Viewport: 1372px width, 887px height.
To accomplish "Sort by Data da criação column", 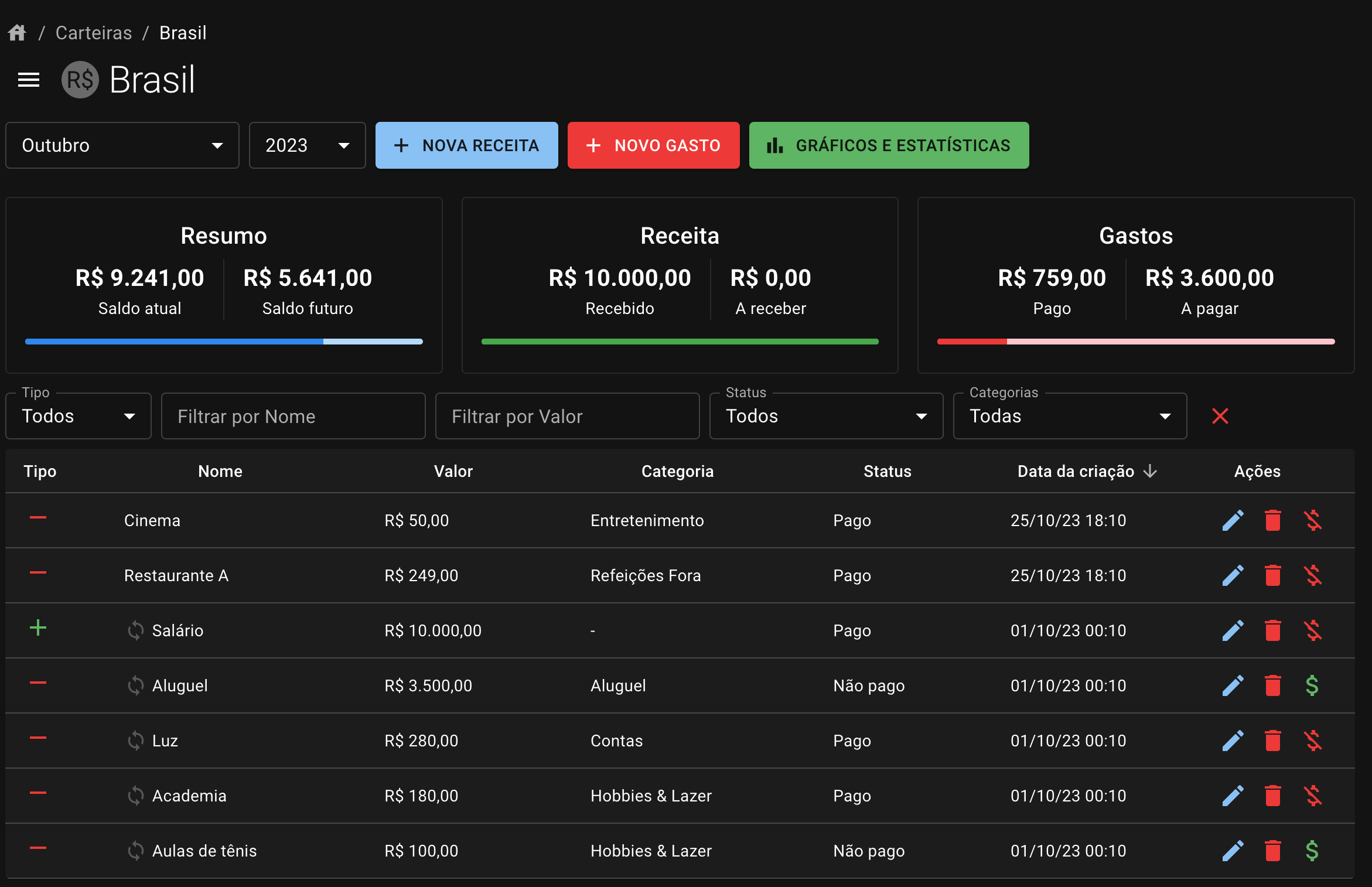I will [1087, 471].
